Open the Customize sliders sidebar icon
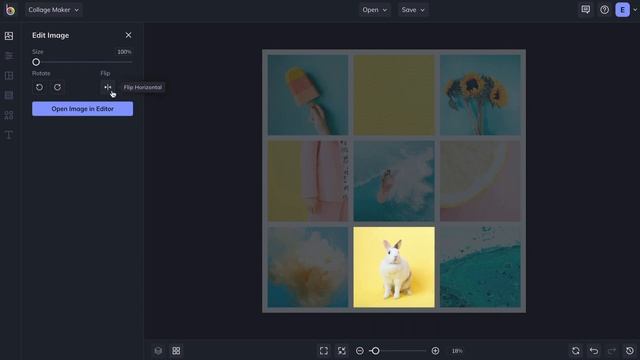Screen dimensions: 640x360 pos(9,56)
